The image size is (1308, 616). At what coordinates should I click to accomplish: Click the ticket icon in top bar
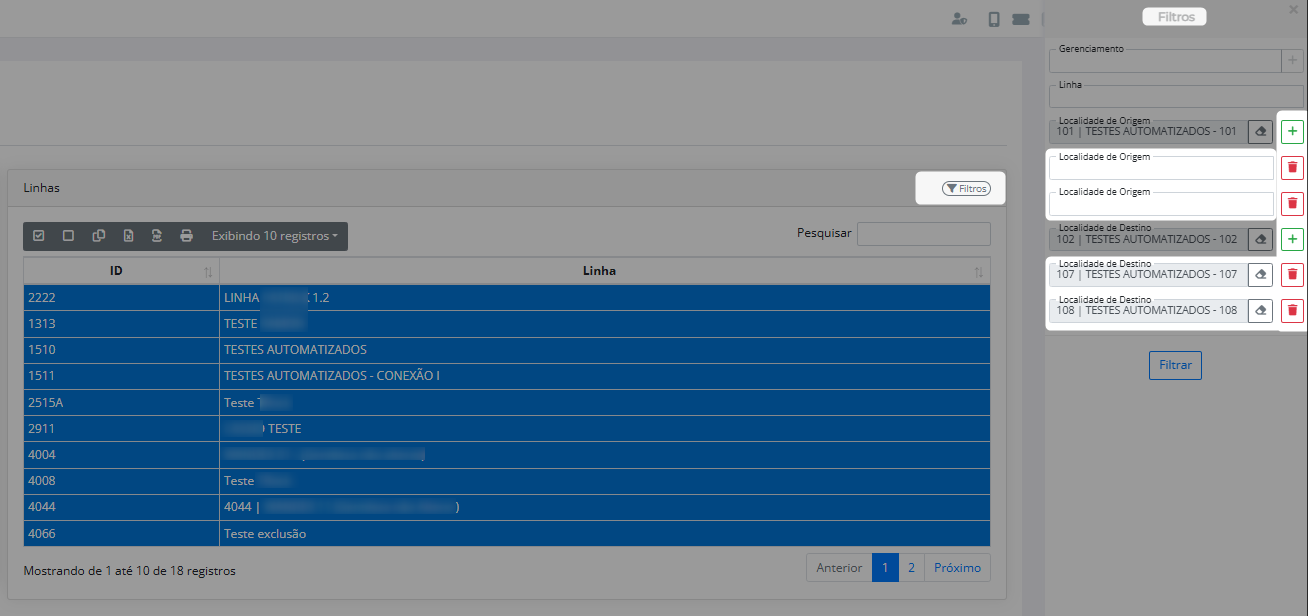point(1021,19)
